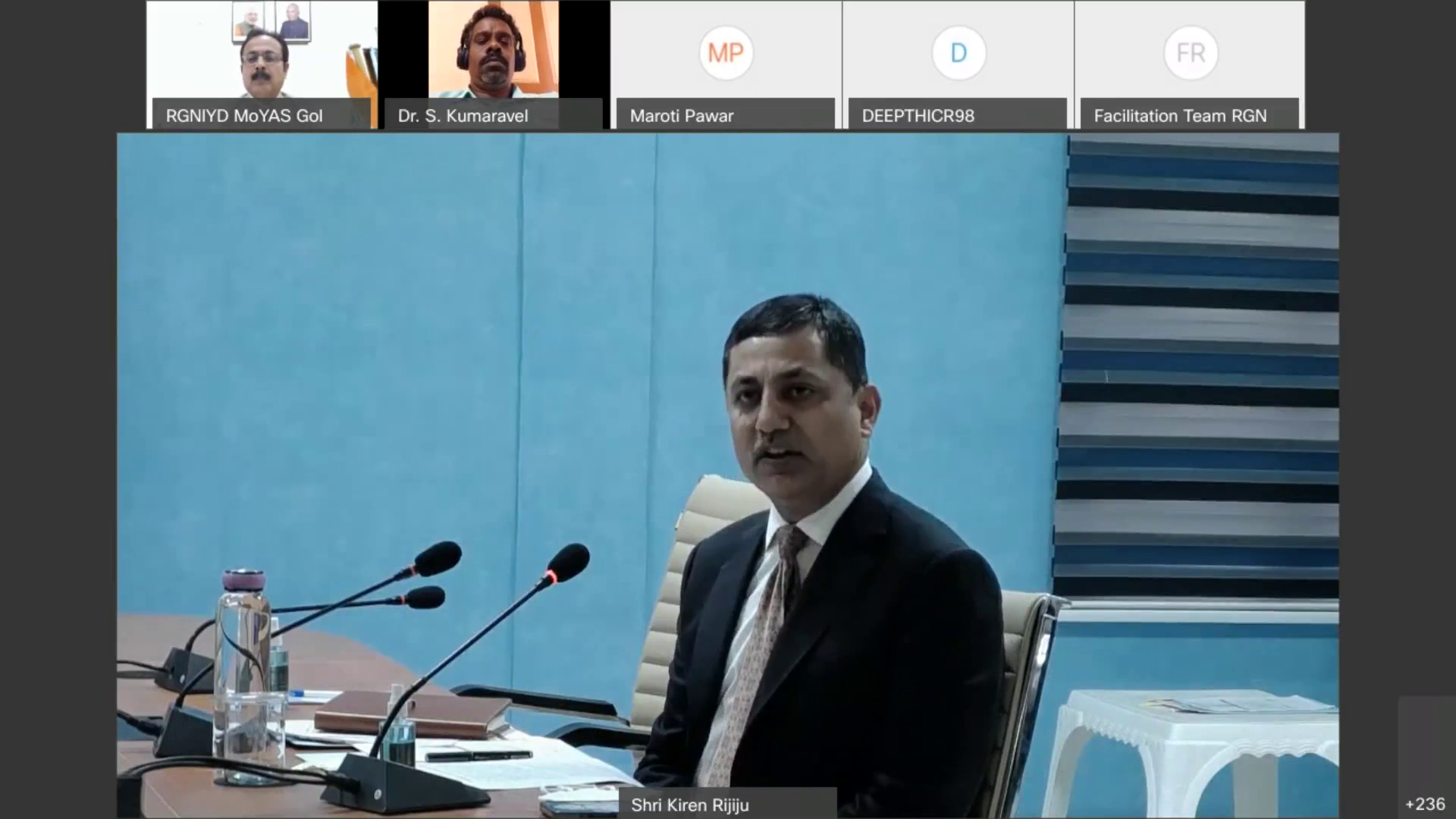This screenshot has height=819, width=1456.
Task: Click the DEEPTHICR98 name label
Action: tap(958, 115)
